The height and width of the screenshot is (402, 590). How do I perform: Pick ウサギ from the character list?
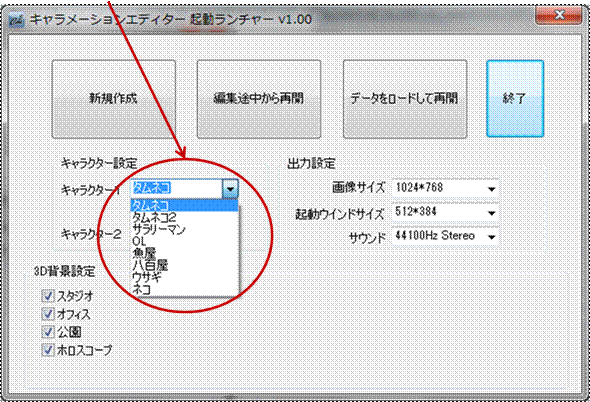(x=184, y=278)
